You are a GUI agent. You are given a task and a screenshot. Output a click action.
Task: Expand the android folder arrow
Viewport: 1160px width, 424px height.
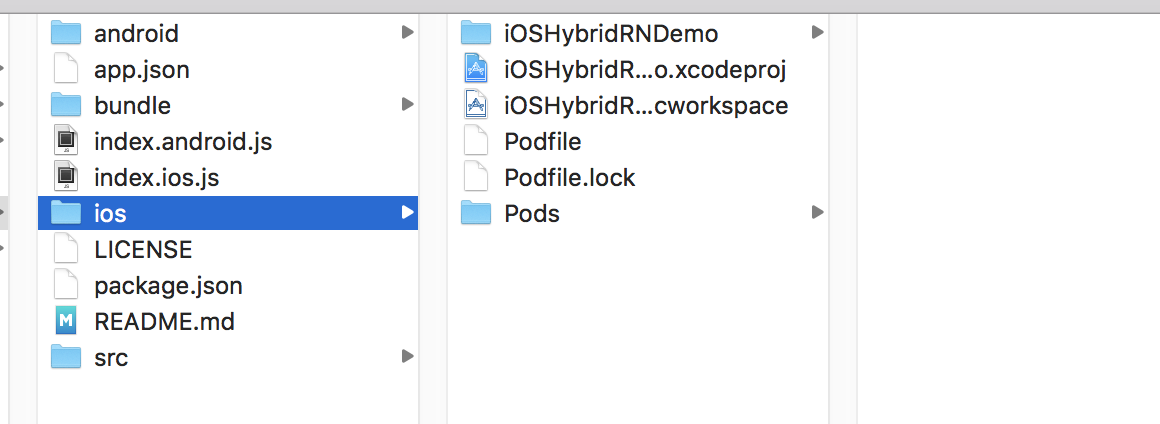tap(407, 33)
